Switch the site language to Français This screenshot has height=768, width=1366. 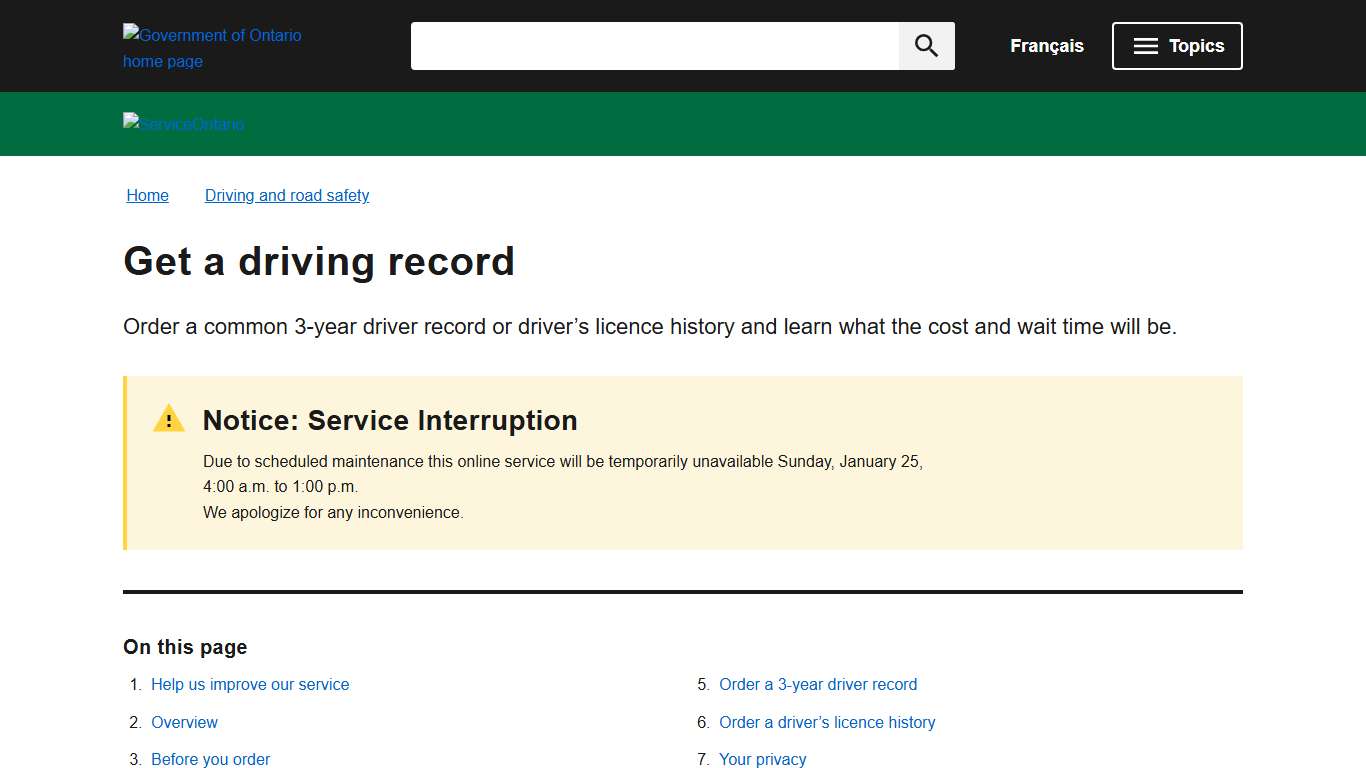pos(1046,46)
